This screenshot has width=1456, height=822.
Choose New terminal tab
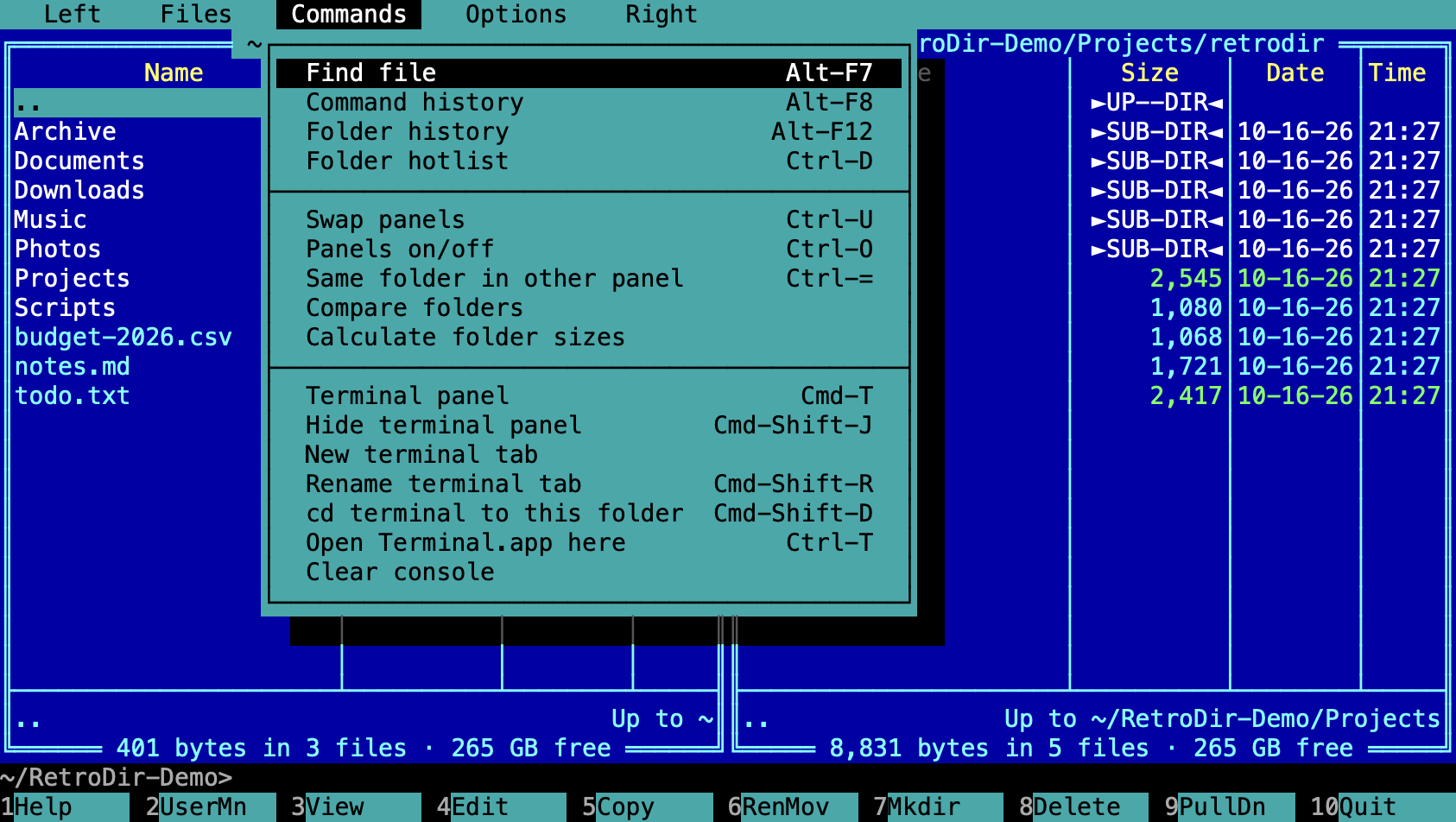coord(589,454)
